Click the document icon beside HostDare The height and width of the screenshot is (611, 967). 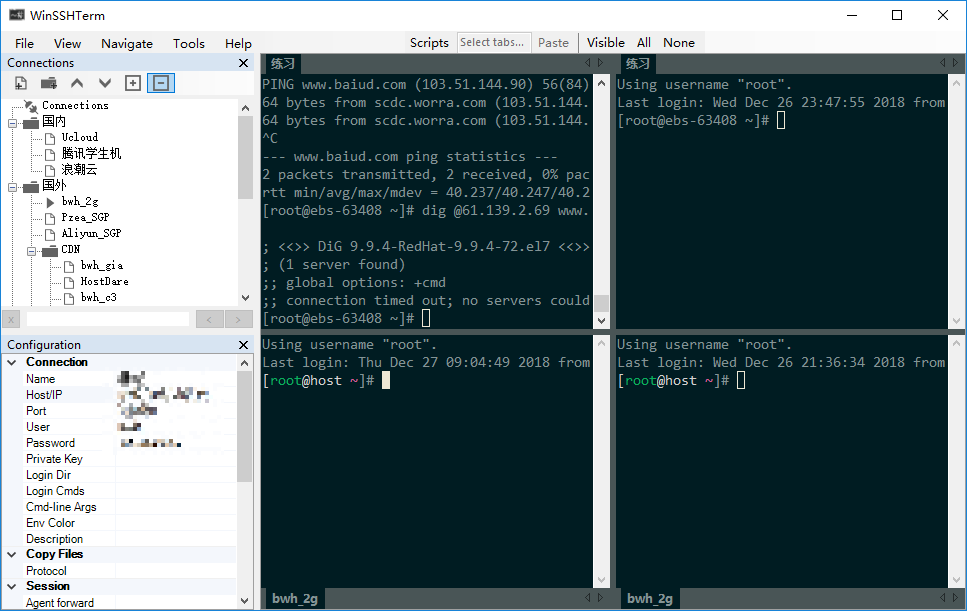70,282
